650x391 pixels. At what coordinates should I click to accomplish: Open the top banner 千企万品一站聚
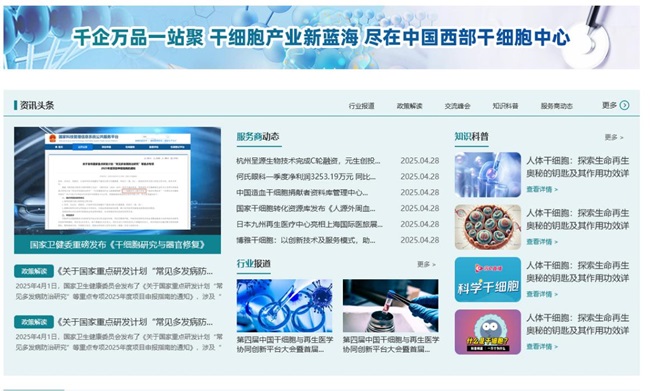pos(321,37)
